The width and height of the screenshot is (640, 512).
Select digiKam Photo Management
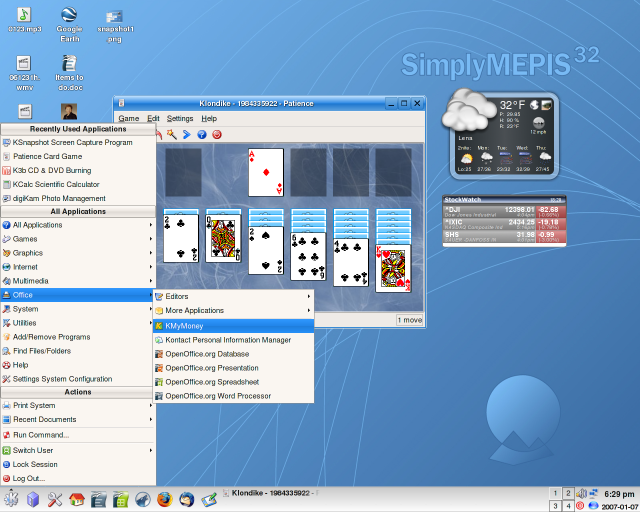(78, 198)
